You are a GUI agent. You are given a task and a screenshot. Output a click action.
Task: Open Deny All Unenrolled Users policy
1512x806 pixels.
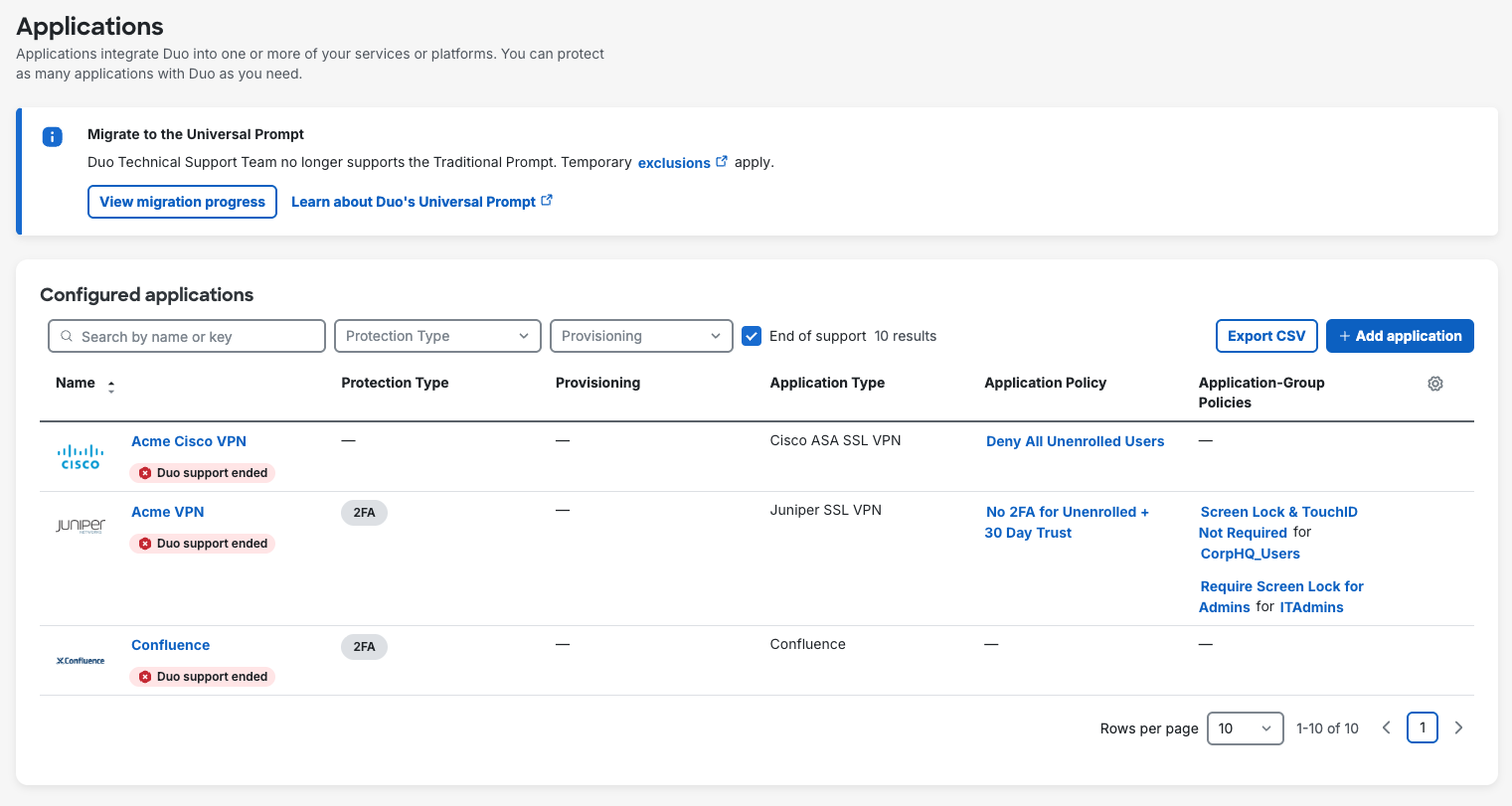[x=1075, y=441]
